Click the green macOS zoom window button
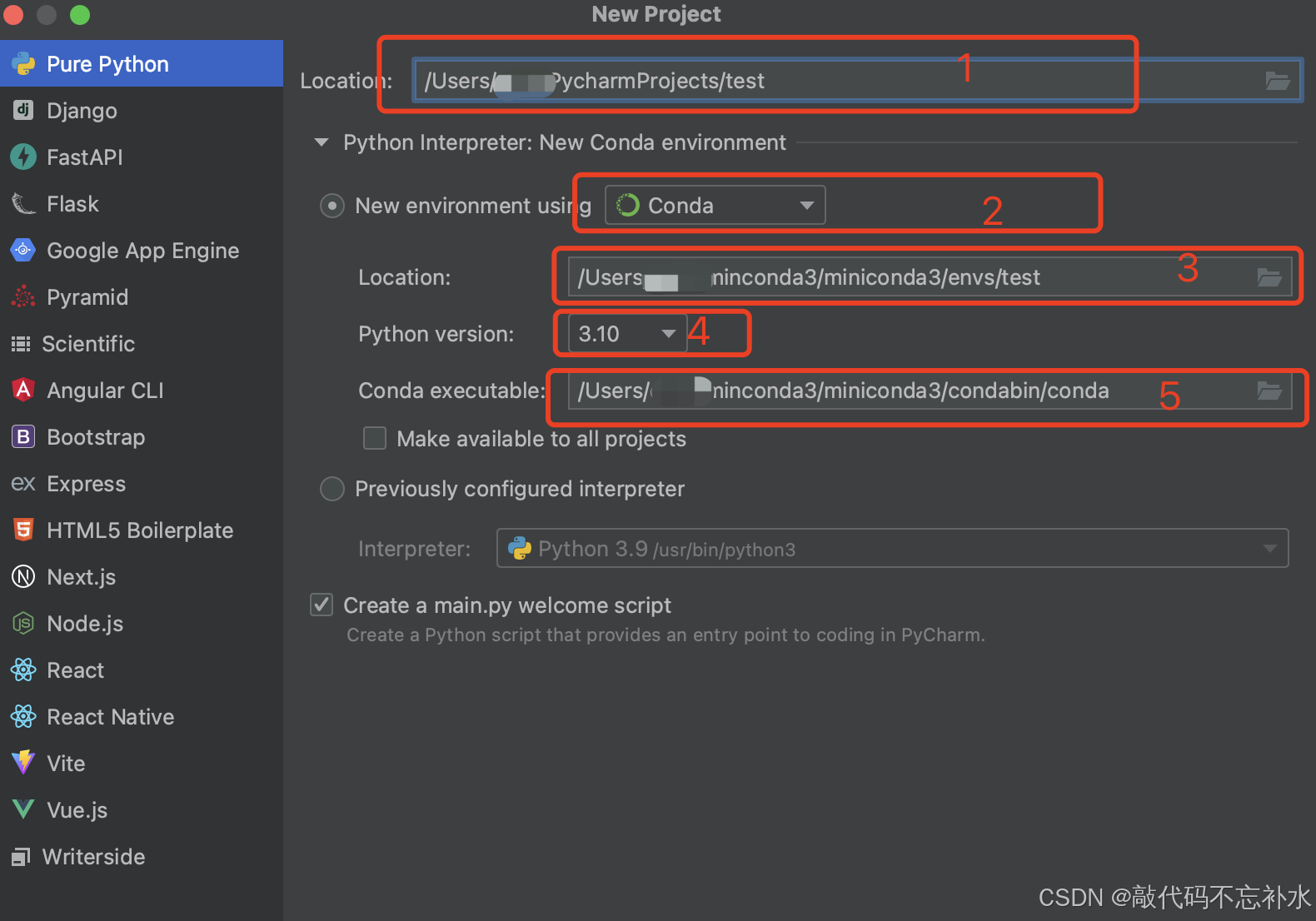 [80, 15]
